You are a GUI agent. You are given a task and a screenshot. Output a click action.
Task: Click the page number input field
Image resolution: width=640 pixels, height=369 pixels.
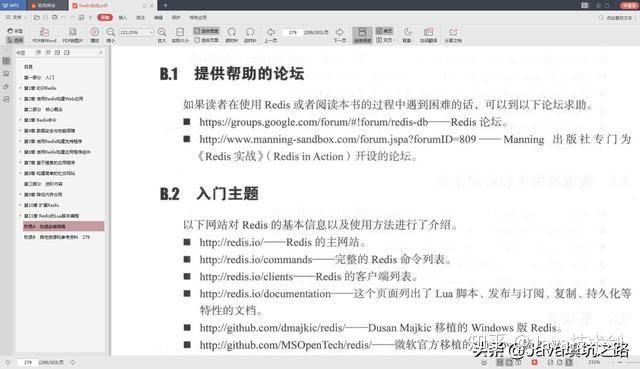click(x=293, y=32)
